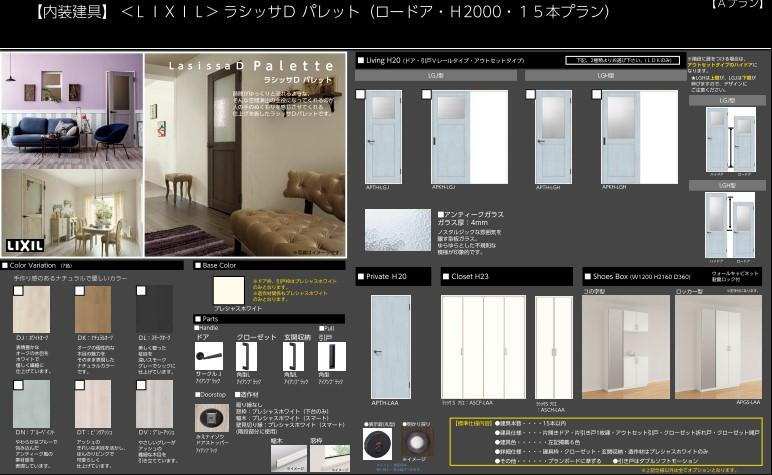The width and height of the screenshot is (772, 475).
Task: Click the アンティークガラス heading text
Action: (x=474, y=215)
